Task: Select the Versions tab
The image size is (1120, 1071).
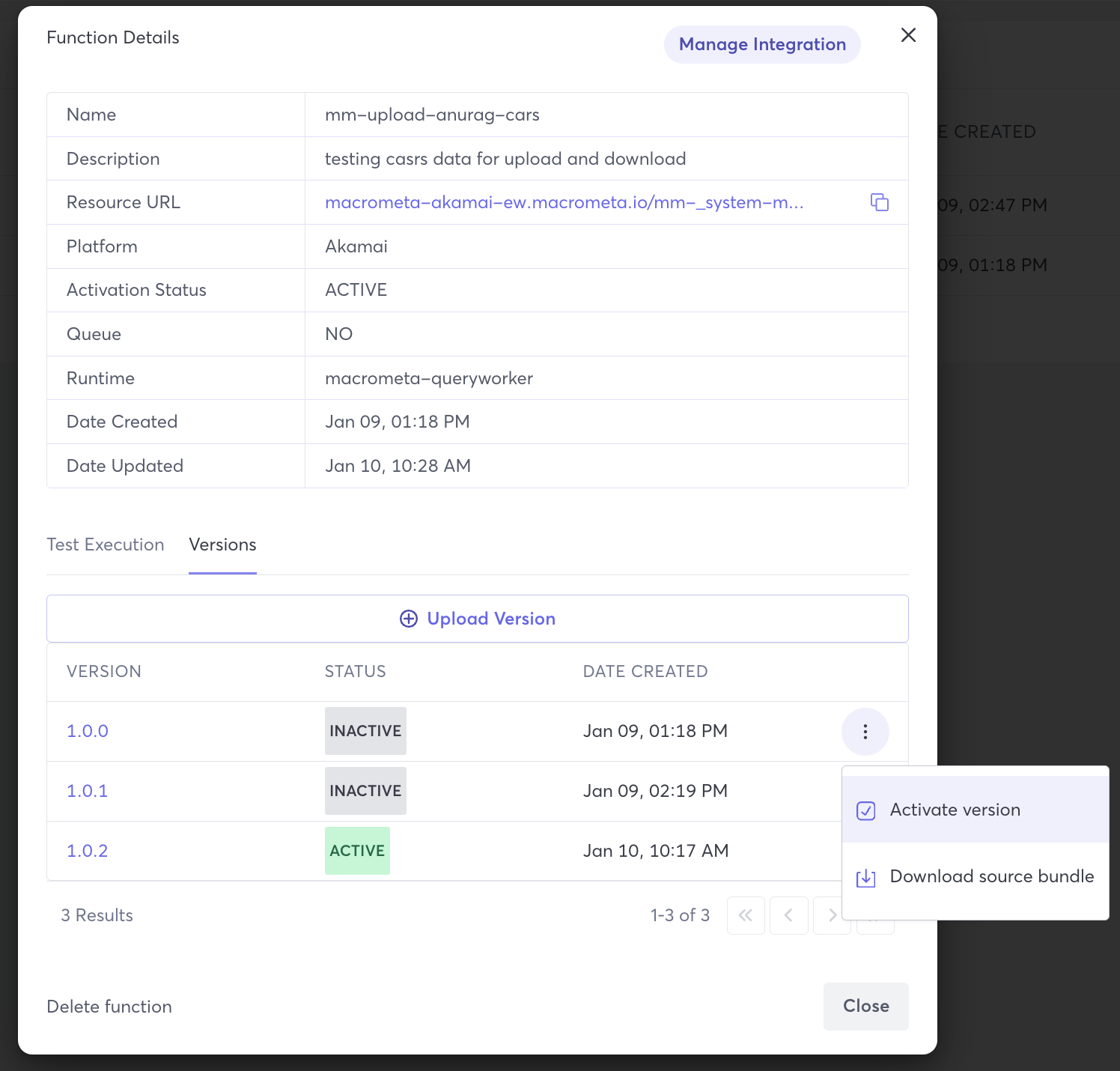Action: 222,544
